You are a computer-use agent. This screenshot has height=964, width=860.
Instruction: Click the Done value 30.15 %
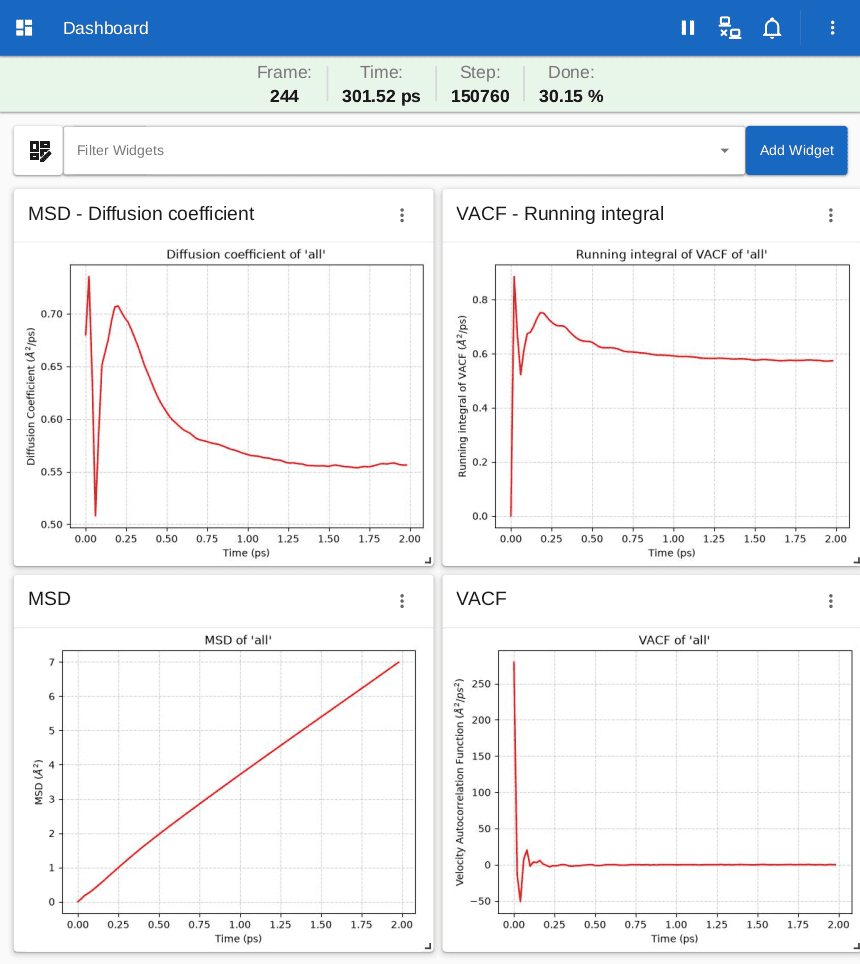click(x=571, y=97)
